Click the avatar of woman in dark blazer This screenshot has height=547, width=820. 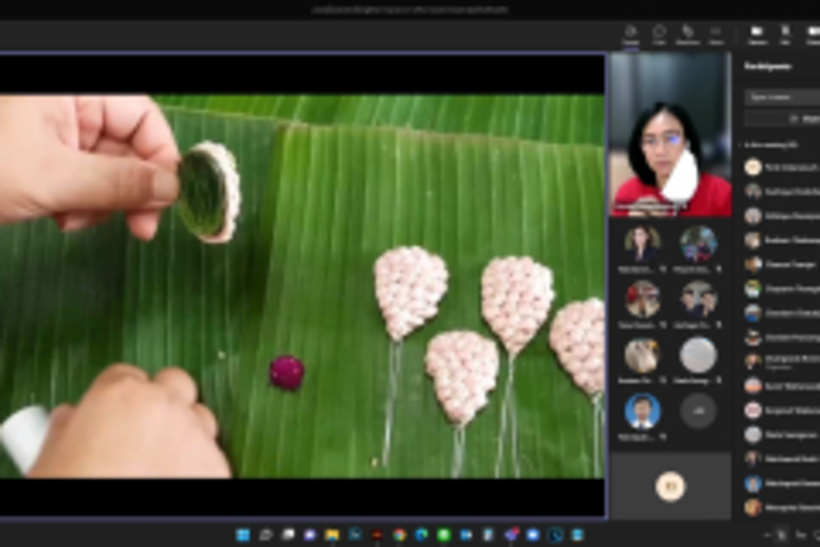tap(642, 244)
